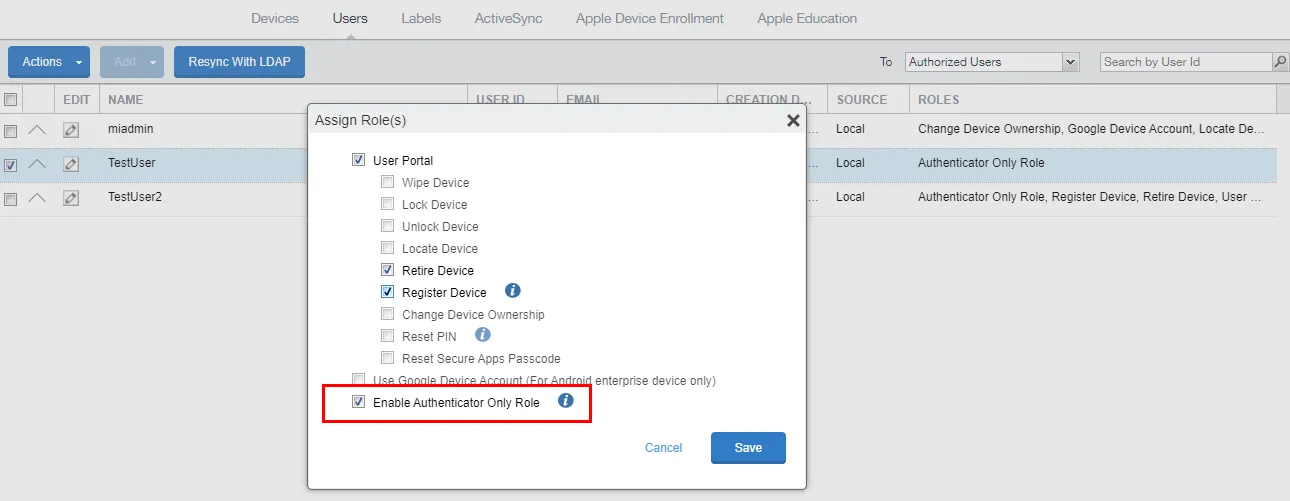Enable the Wipe Device checkbox
Viewport: 1290px width, 501px height.
click(387, 182)
